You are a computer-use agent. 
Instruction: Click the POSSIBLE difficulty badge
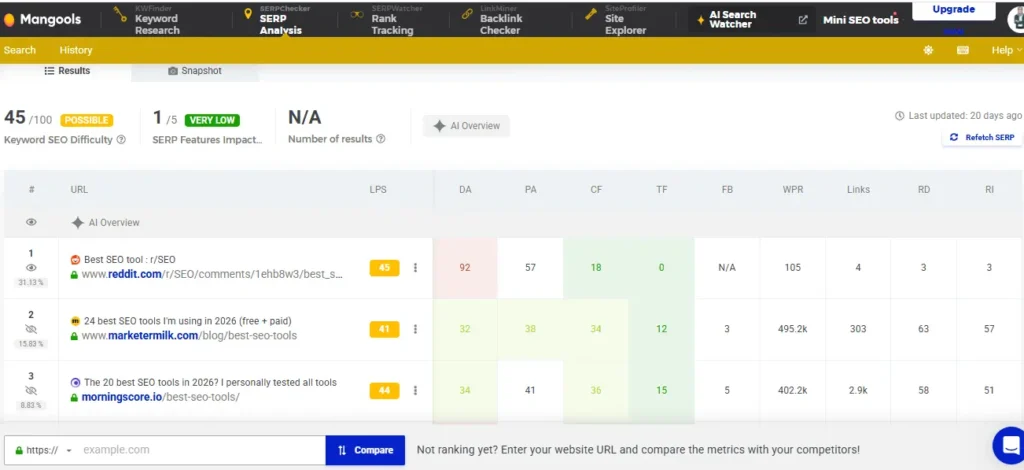(x=87, y=120)
